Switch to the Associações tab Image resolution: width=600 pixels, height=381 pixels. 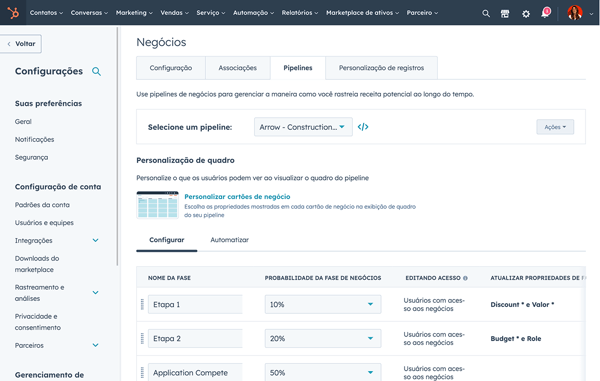238,68
